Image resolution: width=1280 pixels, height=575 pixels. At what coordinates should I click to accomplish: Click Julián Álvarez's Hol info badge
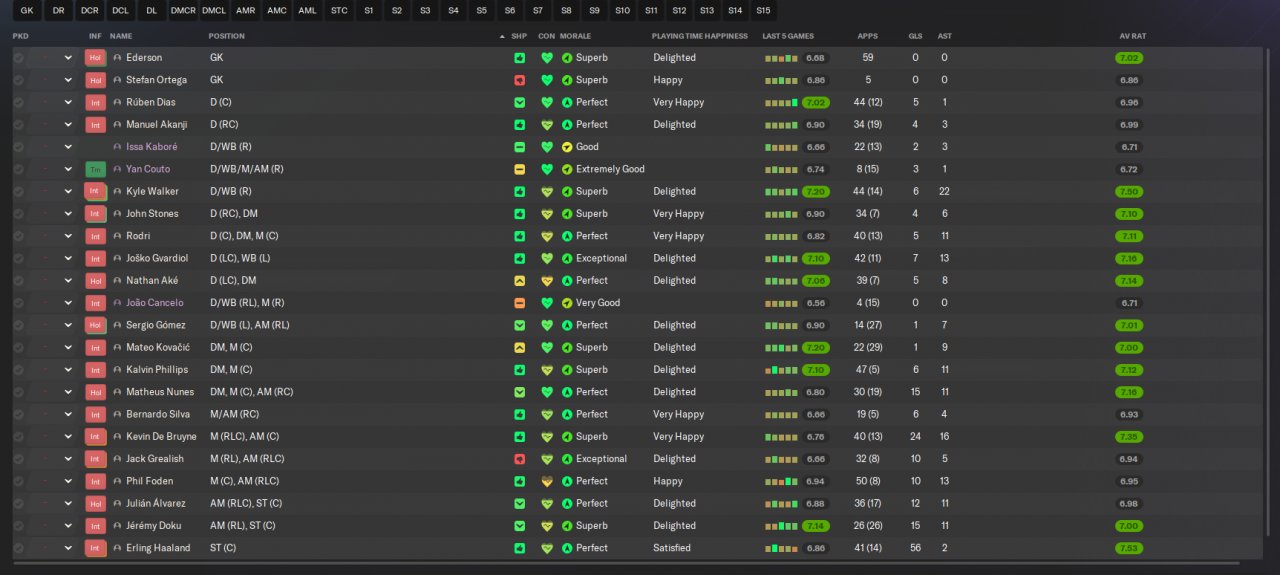[95, 503]
